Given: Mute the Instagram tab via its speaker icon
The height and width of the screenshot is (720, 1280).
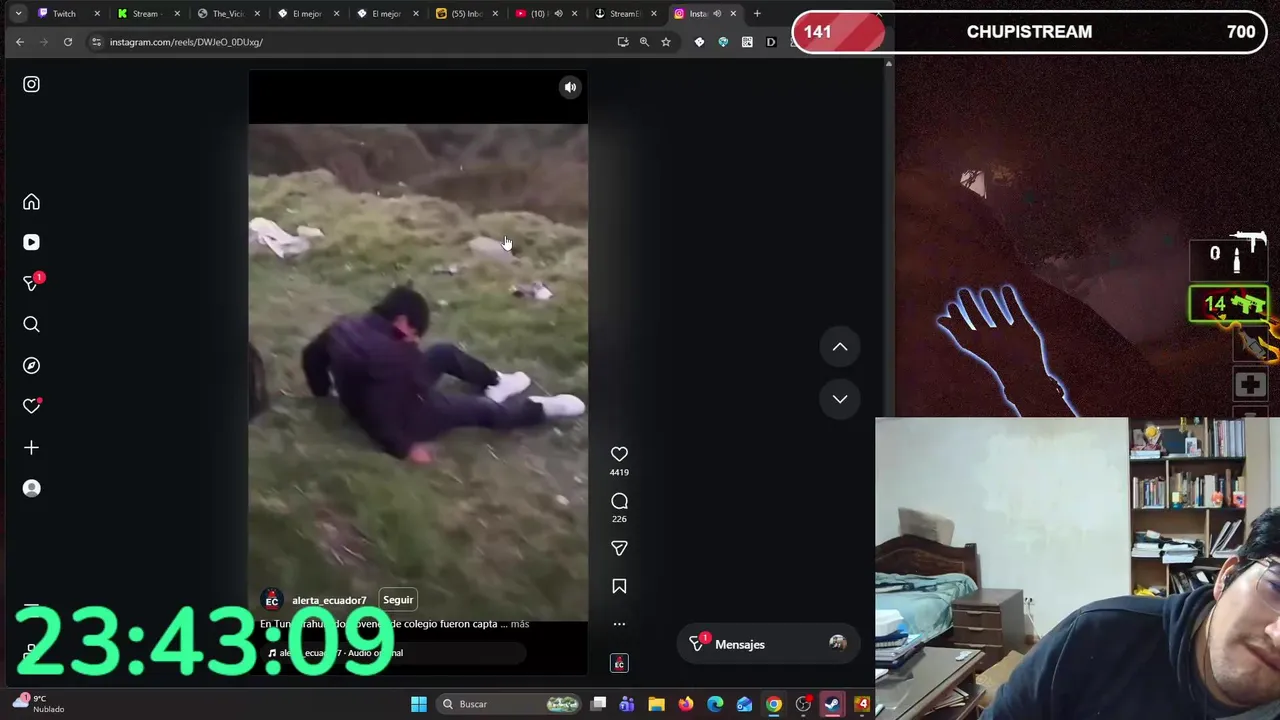Looking at the screenshot, I should (x=718, y=13).
